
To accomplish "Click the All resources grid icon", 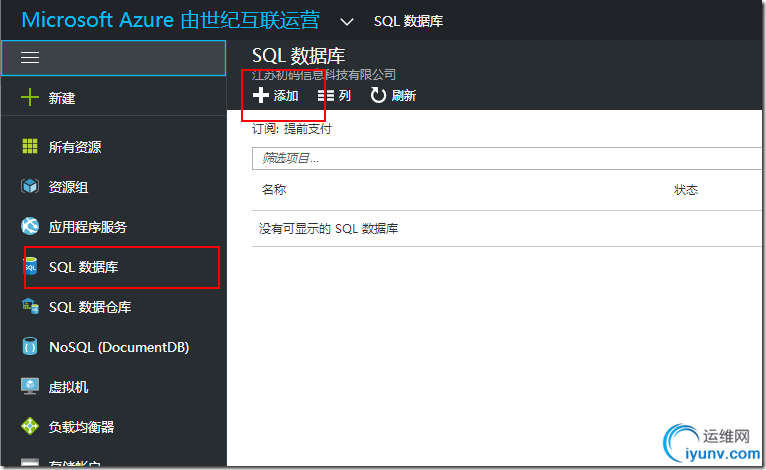I will click(x=30, y=146).
